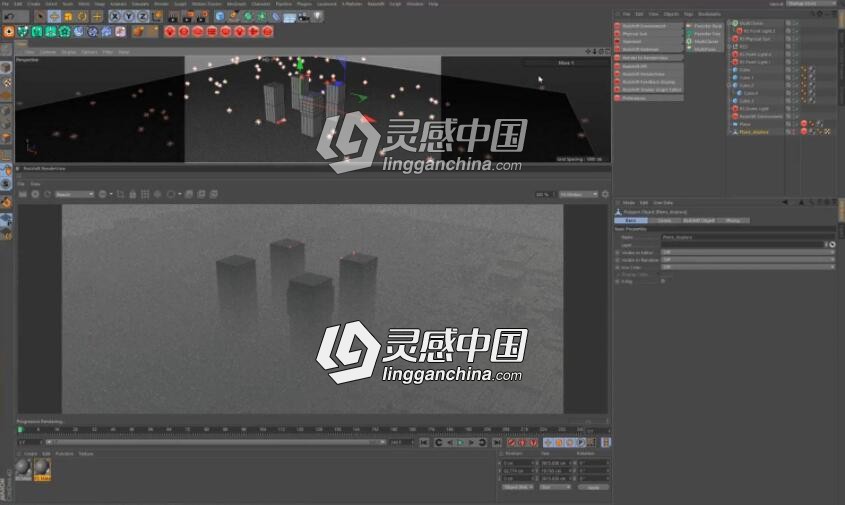Select the highlighted orange material thumbnail
Viewport: 845px width, 505px height.
coord(42,470)
